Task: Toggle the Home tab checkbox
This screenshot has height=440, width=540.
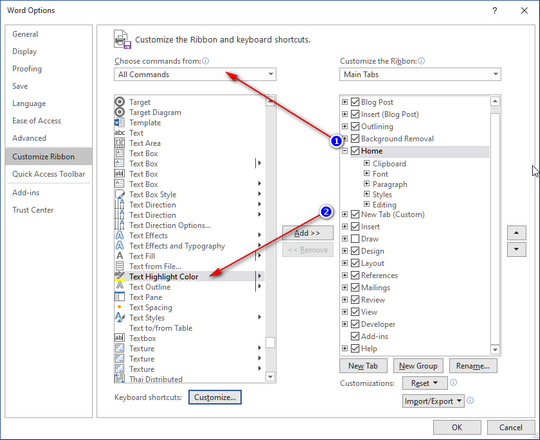Action: 355,151
